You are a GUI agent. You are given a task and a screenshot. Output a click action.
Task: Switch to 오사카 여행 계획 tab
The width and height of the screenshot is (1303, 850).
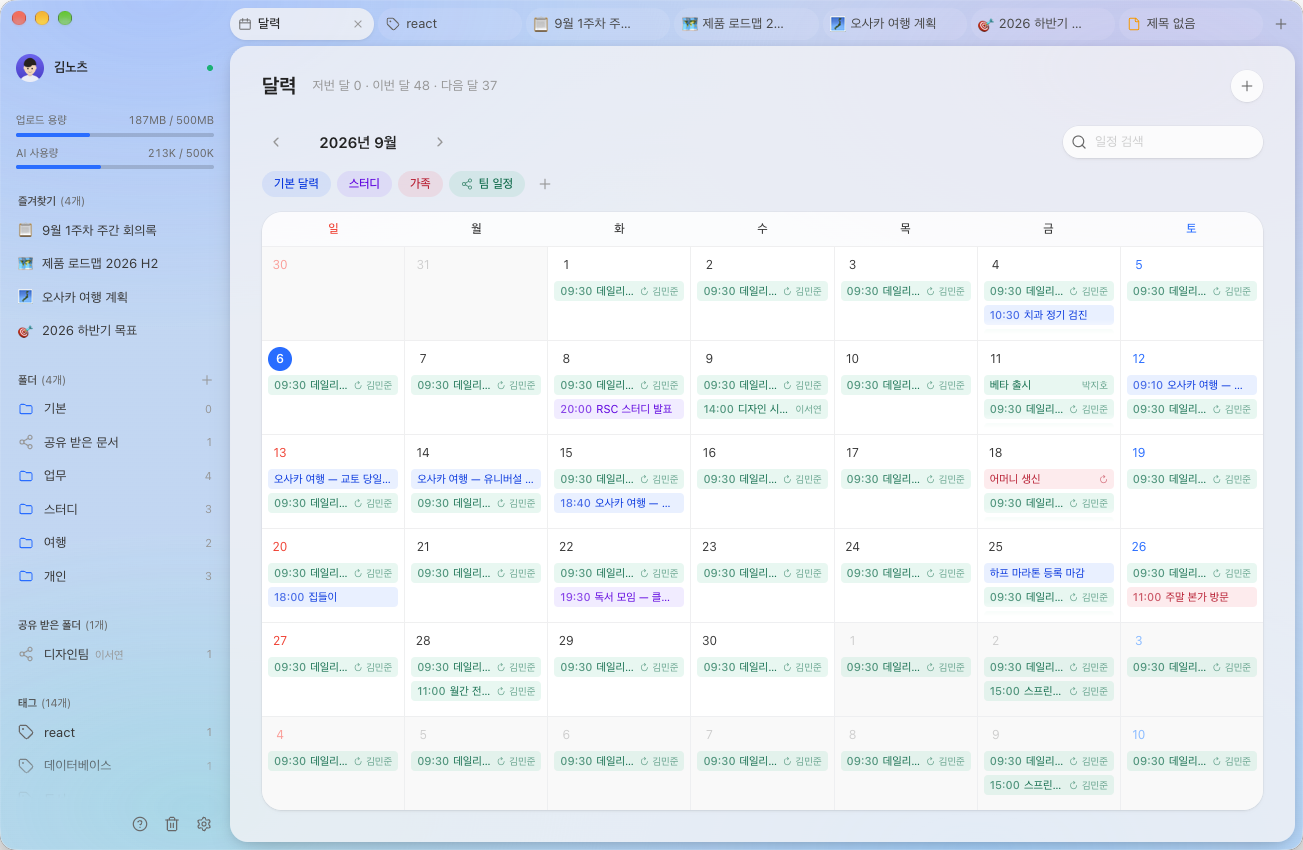(x=895, y=24)
